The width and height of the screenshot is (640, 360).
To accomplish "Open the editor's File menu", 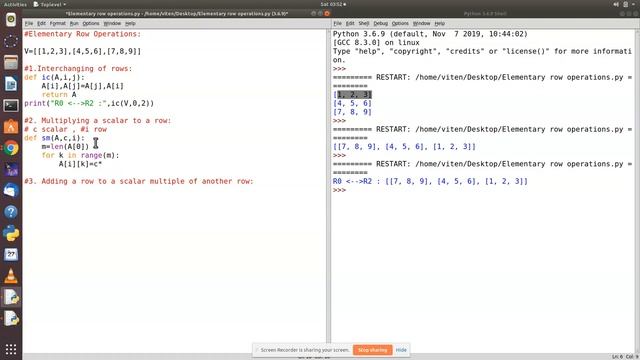I will pyautogui.click(x=29, y=23).
